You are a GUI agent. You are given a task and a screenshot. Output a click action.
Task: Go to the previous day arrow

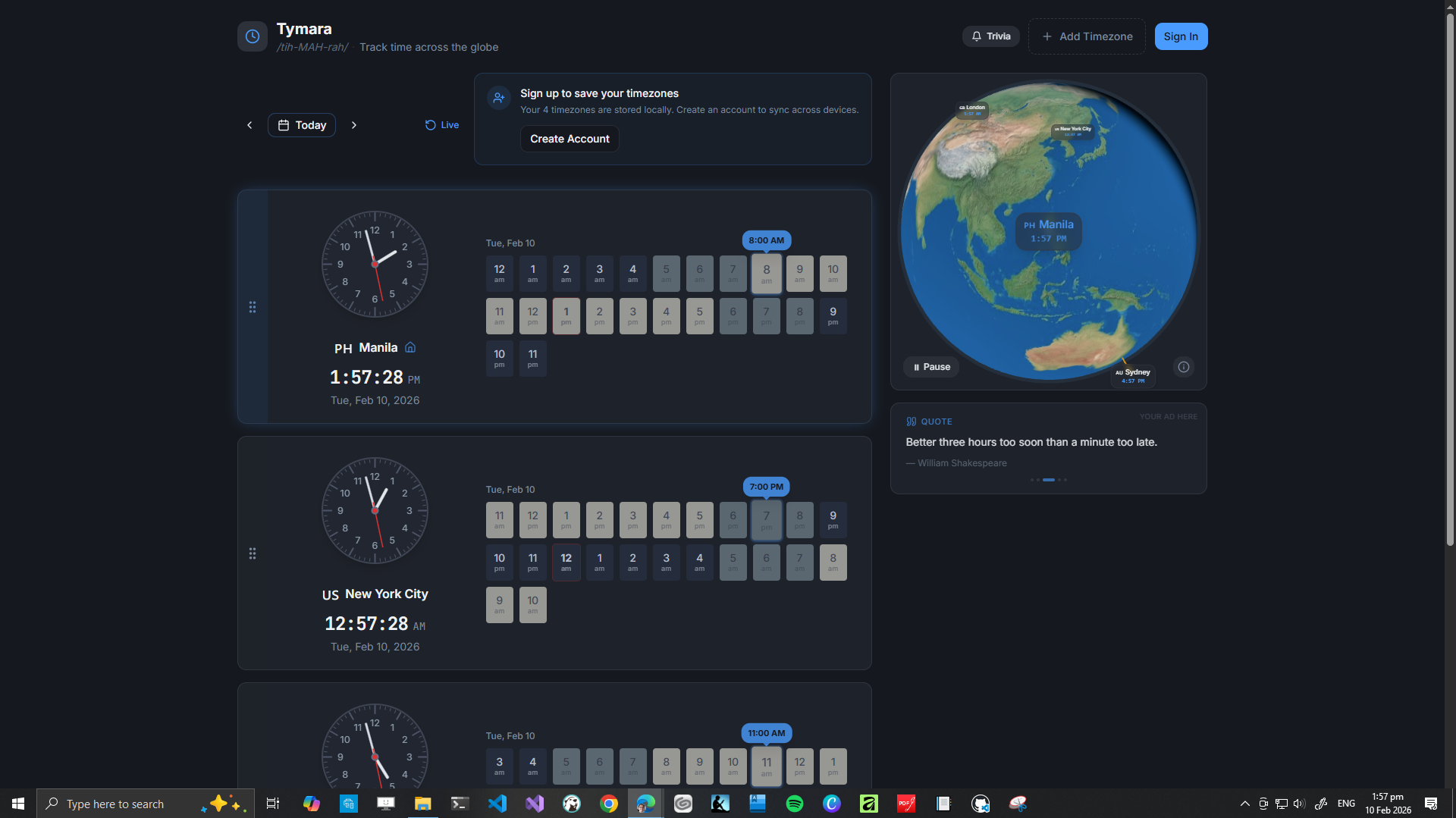[249, 125]
